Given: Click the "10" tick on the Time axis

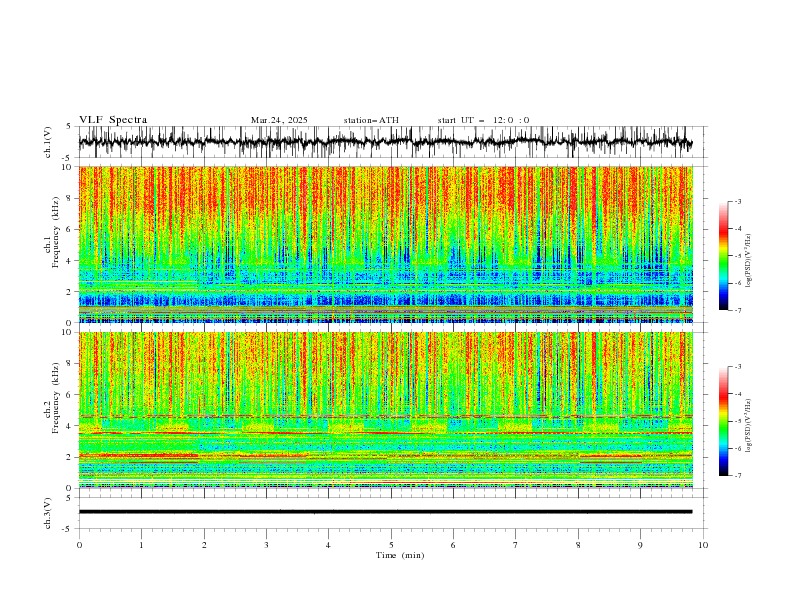Looking at the screenshot, I should pyautogui.click(x=703, y=545).
